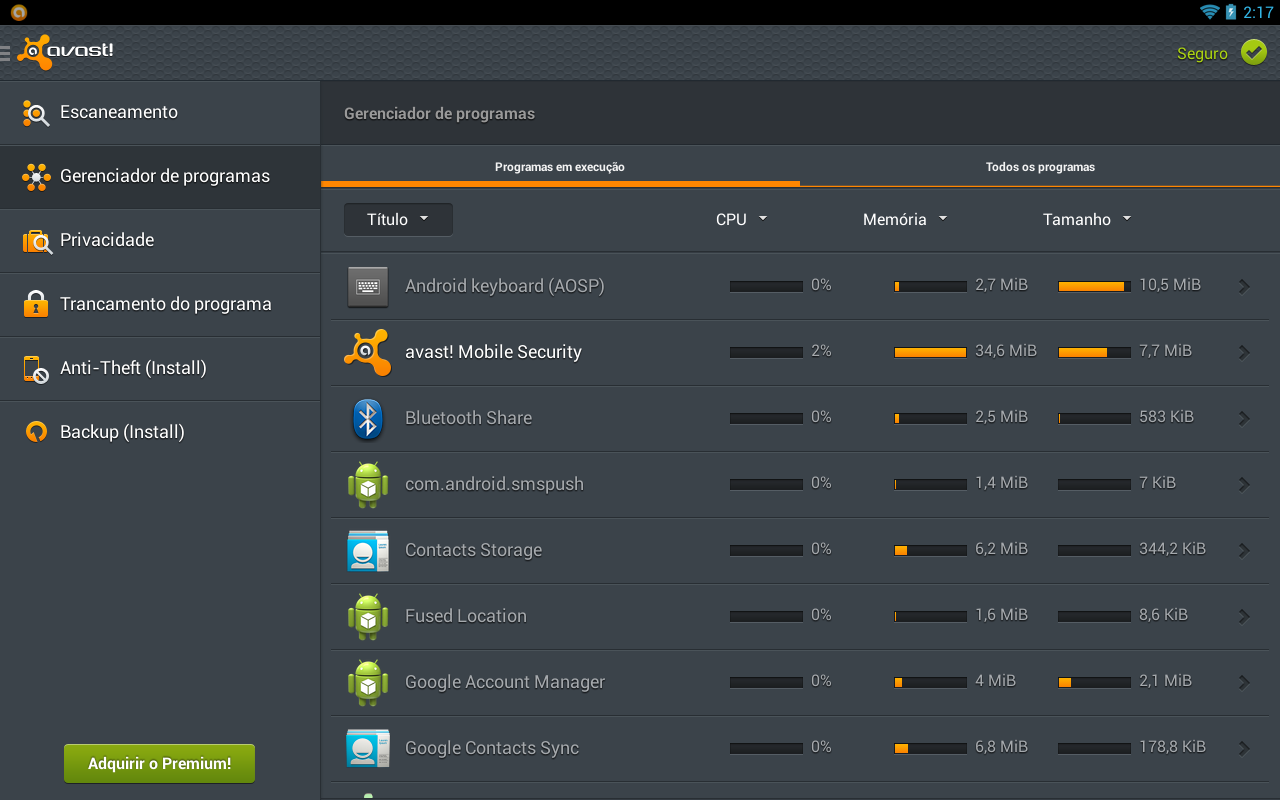Open the Título sorting dropdown
Image resolution: width=1280 pixels, height=800 pixels.
point(398,218)
